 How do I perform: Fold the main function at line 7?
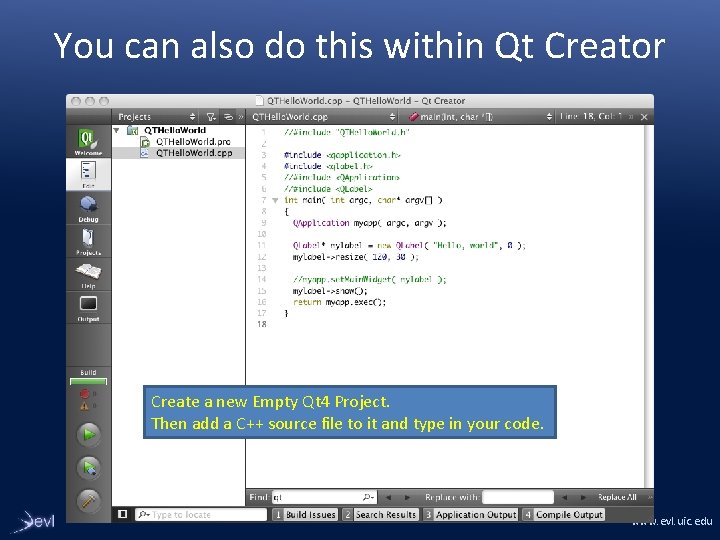[x=275, y=200]
